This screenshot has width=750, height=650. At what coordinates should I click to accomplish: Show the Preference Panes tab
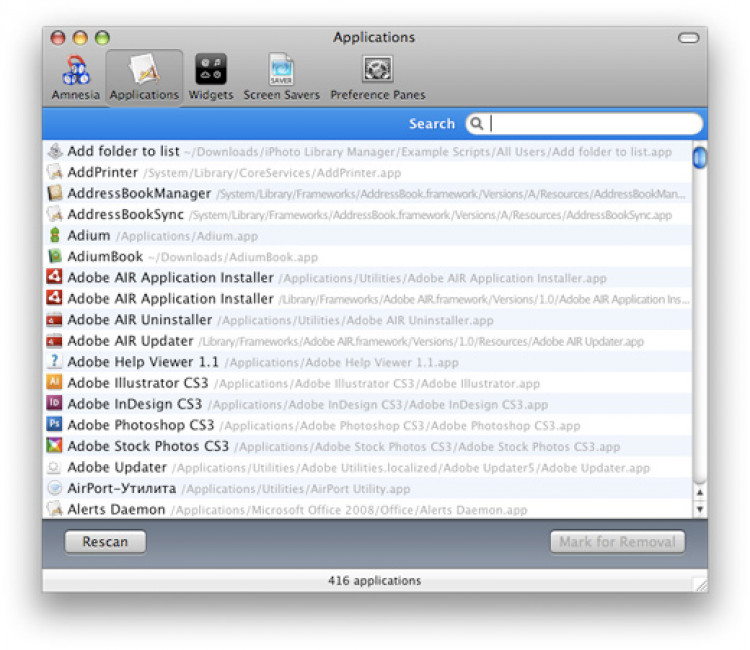[377, 77]
